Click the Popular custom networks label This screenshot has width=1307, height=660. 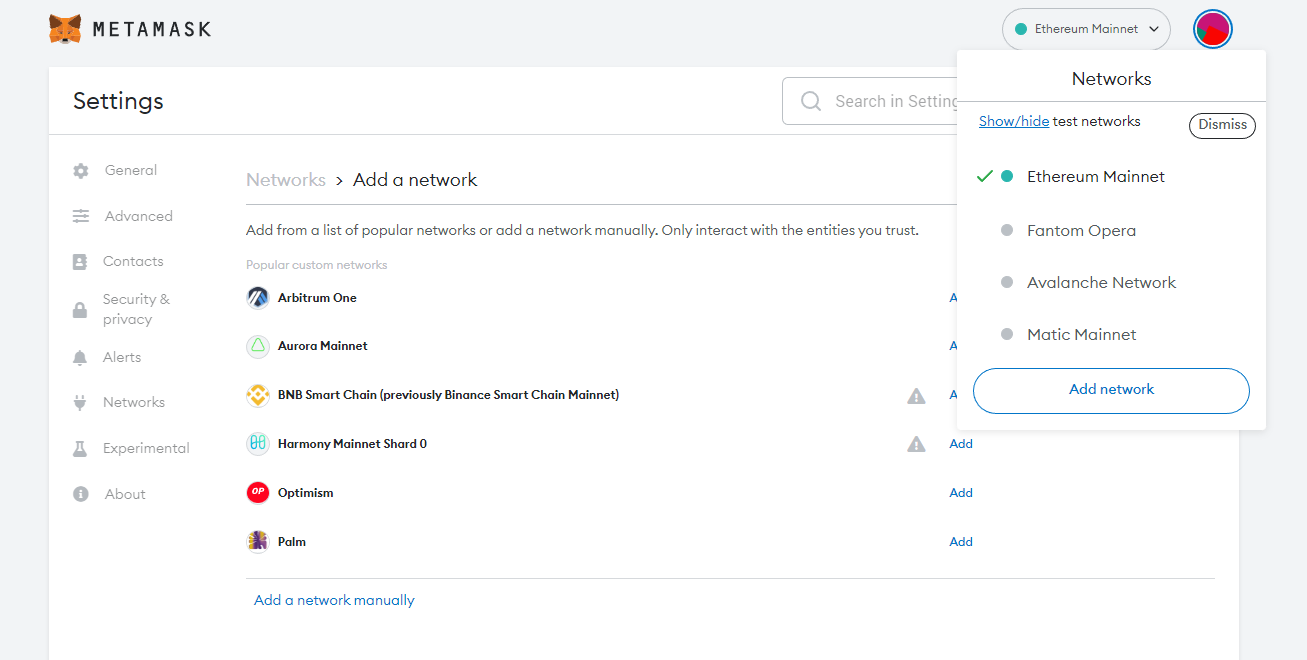click(316, 265)
